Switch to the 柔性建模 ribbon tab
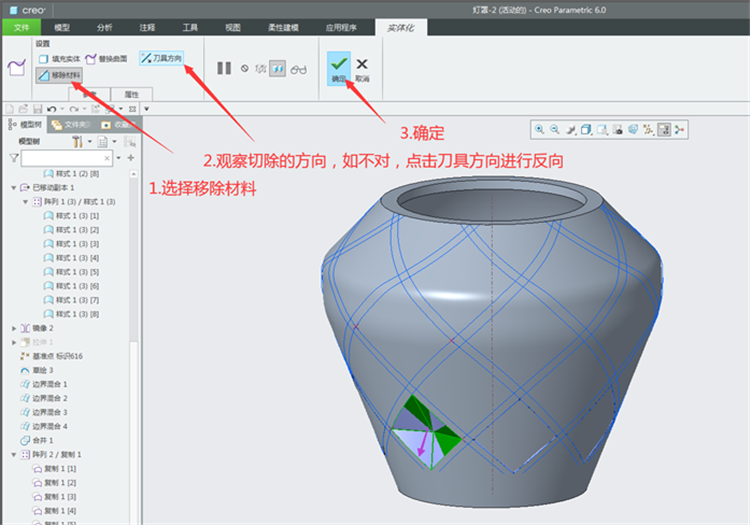Image resolution: width=750 pixels, height=525 pixels. pos(283,27)
